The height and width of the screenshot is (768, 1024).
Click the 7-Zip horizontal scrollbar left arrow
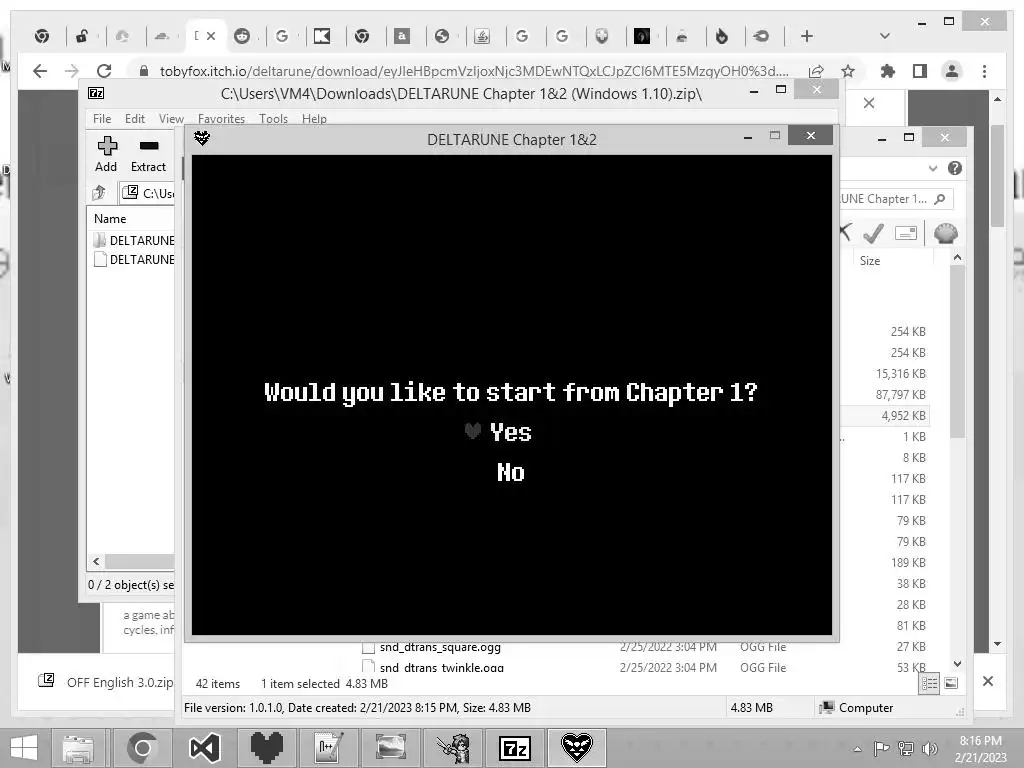coord(97,562)
